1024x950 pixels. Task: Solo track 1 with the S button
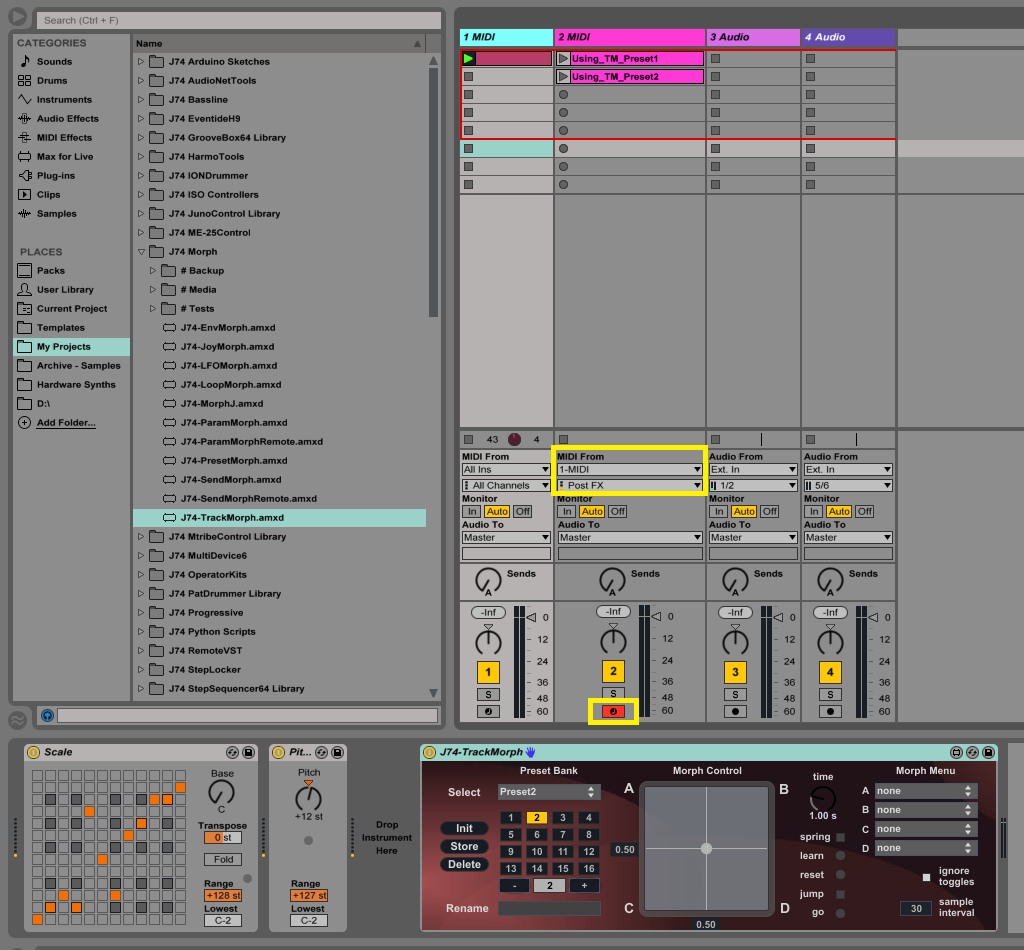487,694
